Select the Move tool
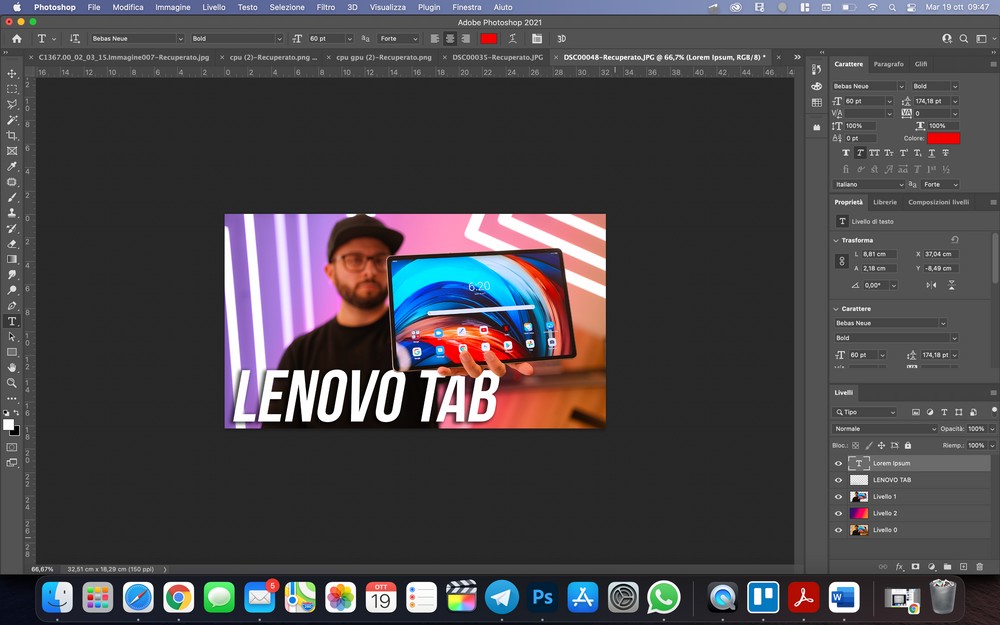1000x625 pixels. pyautogui.click(x=11, y=73)
